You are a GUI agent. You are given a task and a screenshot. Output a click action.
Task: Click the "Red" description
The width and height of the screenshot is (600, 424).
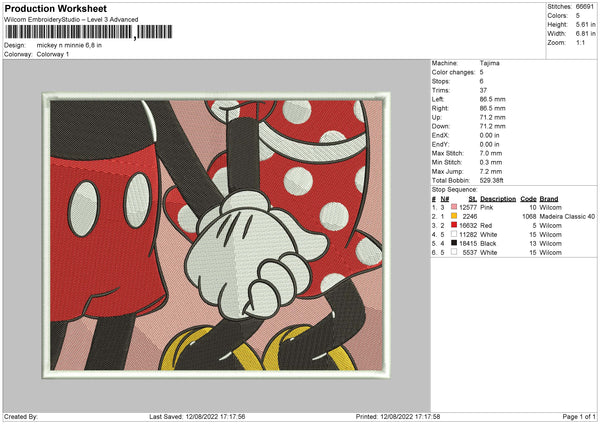[486, 225]
